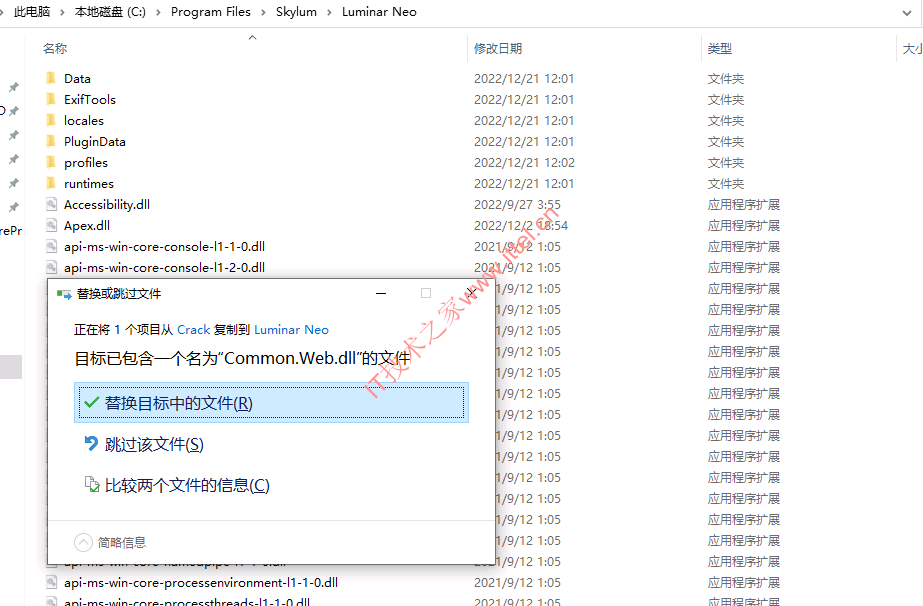Screen dimensions: 923x606
Task: Select api-ms-win-core-console-l1-1-0.dll file name
Action: click(164, 246)
